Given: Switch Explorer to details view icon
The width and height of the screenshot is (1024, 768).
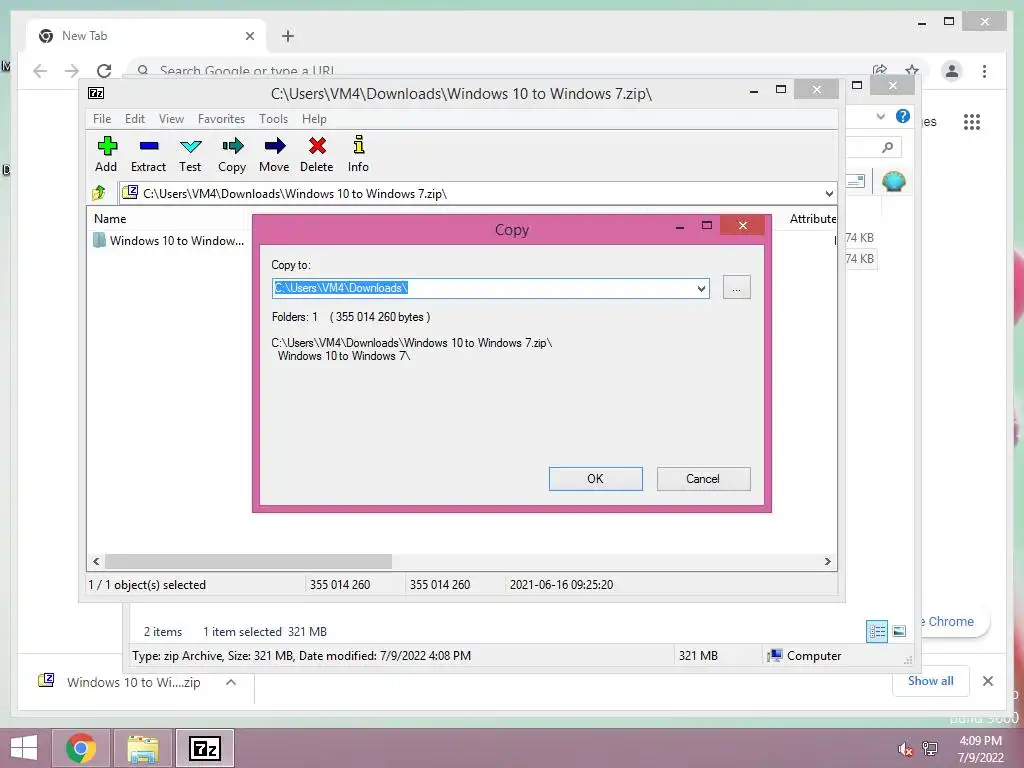Looking at the screenshot, I should [877, 631].
